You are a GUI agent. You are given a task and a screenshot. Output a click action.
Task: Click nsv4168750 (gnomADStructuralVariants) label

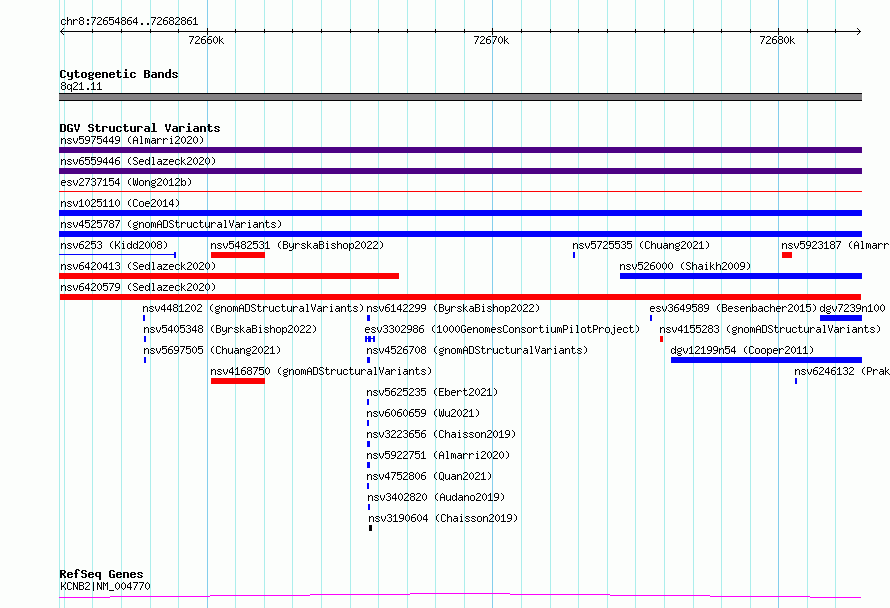pos(321,371)
